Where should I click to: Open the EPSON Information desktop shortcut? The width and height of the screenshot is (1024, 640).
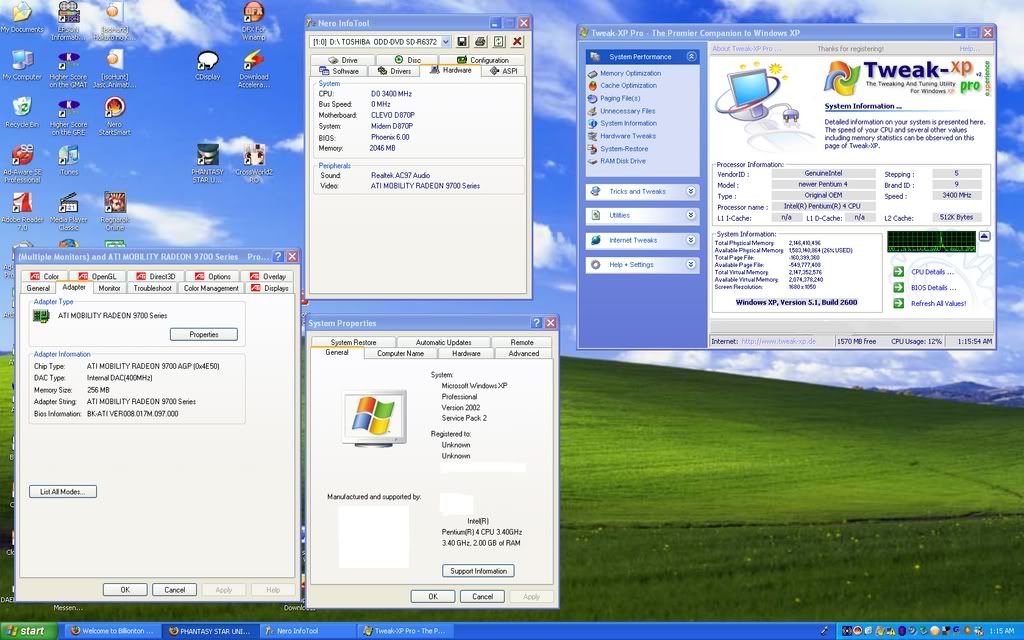click(69, 21)
